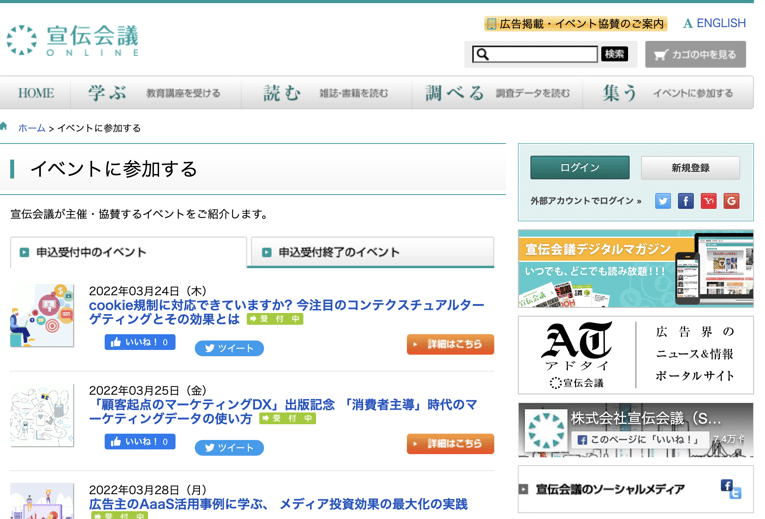Click thumbnail of cookie規制 event
This screenshot has width=765, height=519.
pos(42,316)
